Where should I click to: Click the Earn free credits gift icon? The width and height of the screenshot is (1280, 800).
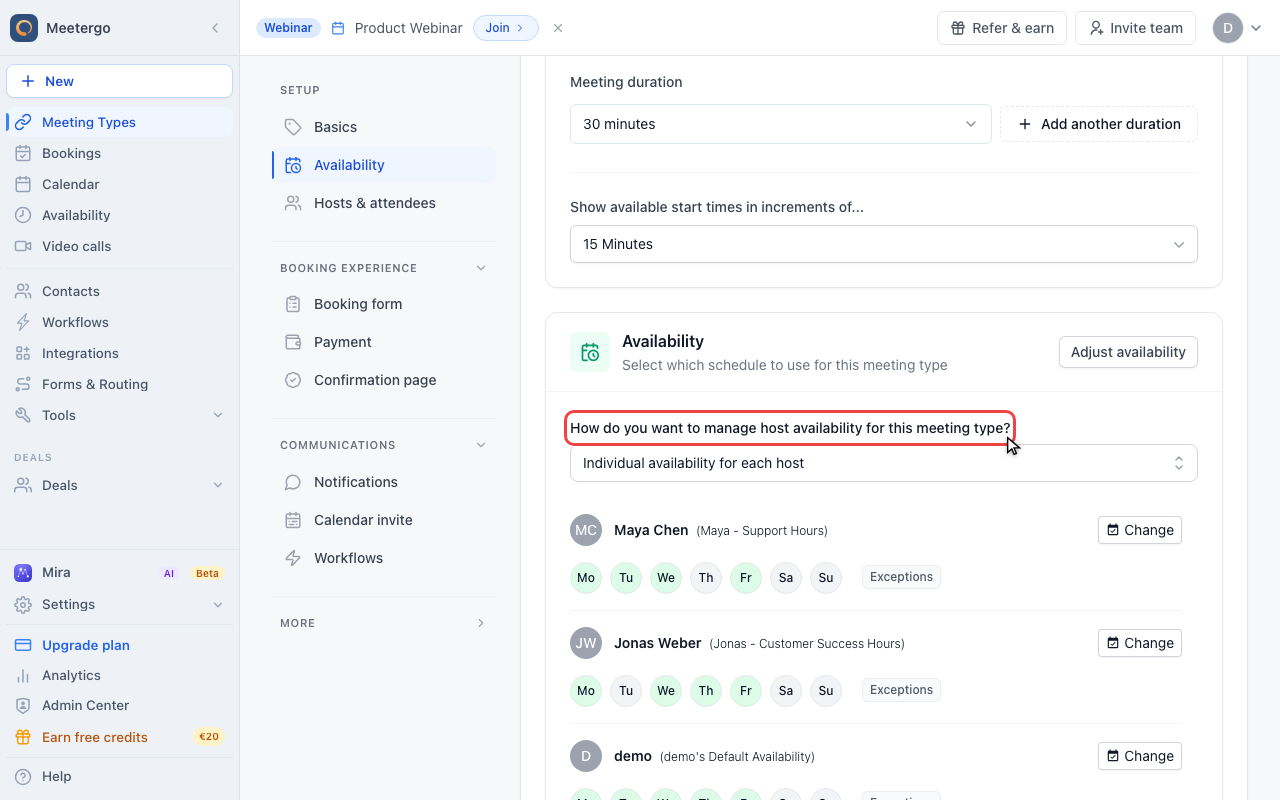click(23, 737)
